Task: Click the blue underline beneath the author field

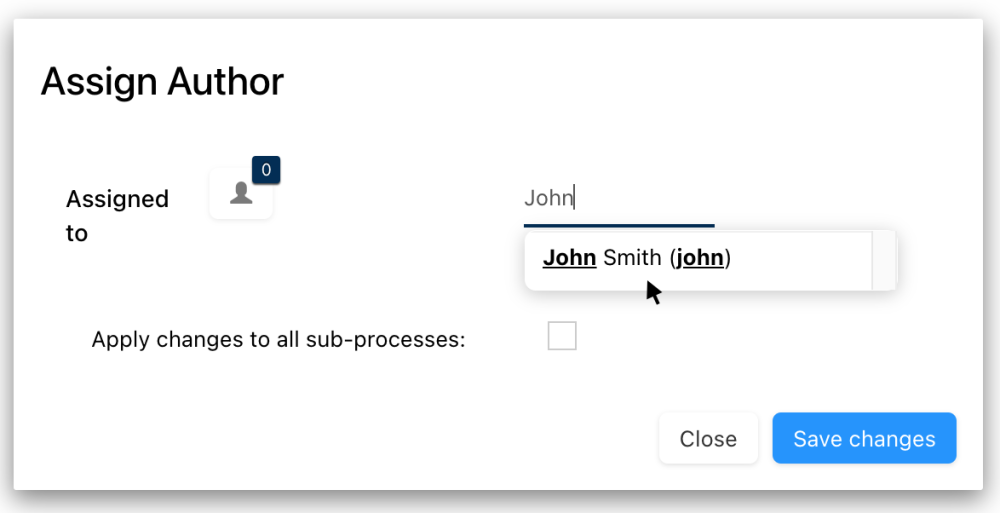Action: point(619,226)
